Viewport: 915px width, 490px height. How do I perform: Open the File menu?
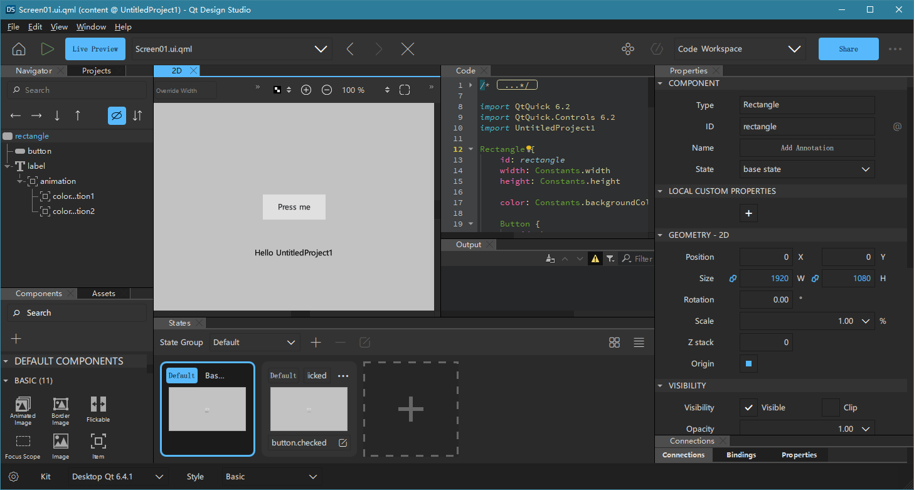click(13, 27)
